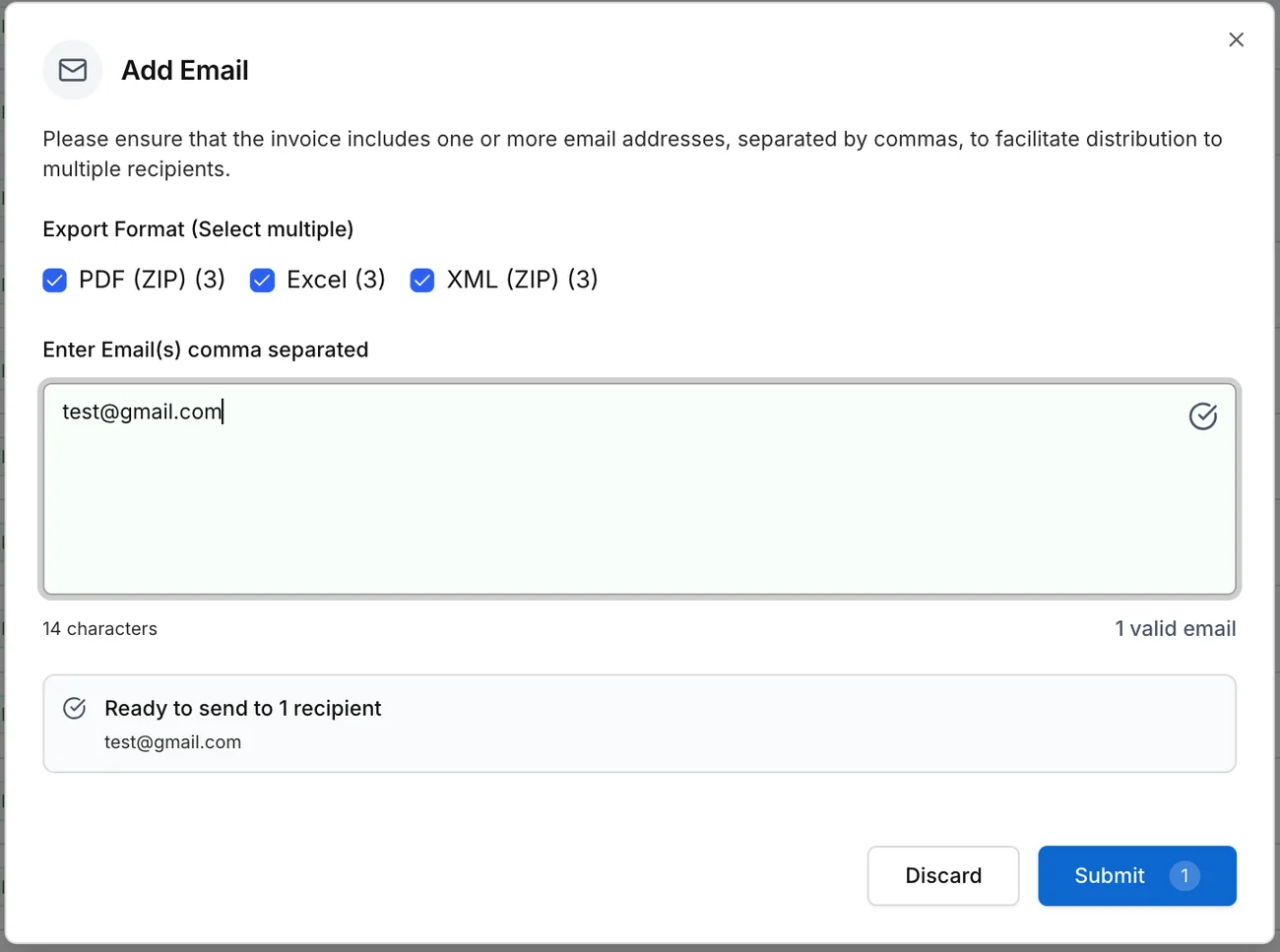The height and width of the screenshot is (952, 1280).
Task: Click inside the email addresses text area
Action: 639,489
